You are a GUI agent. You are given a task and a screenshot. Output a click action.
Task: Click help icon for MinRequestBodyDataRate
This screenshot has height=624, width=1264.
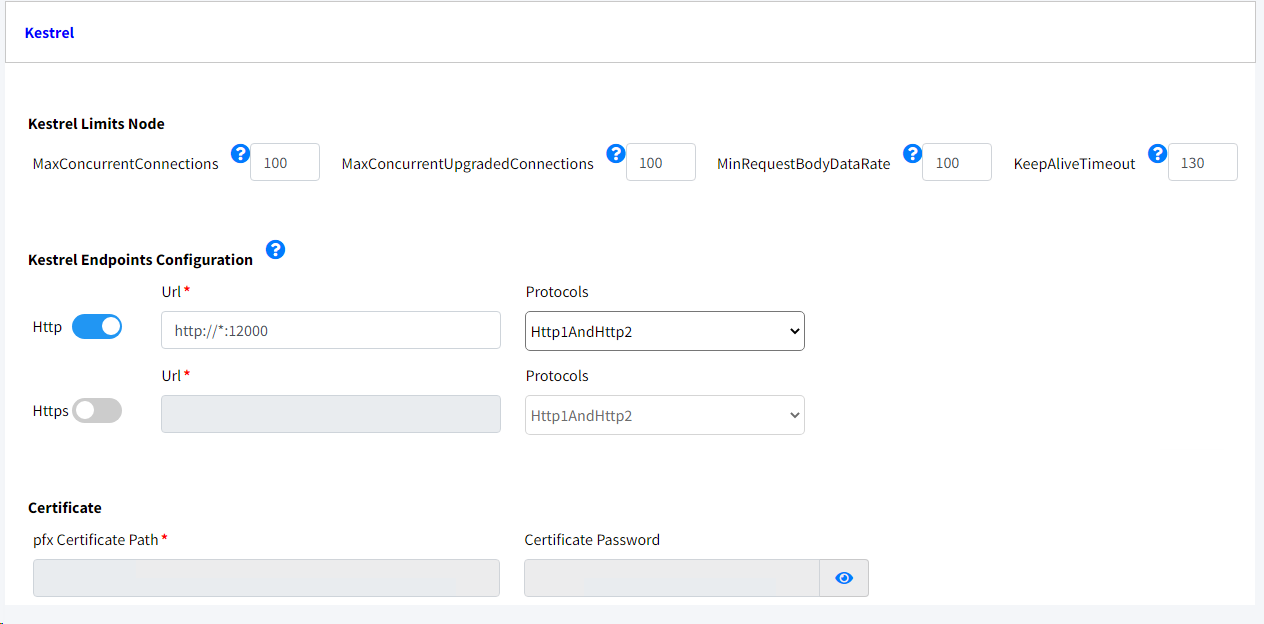[x=912, y=153]
